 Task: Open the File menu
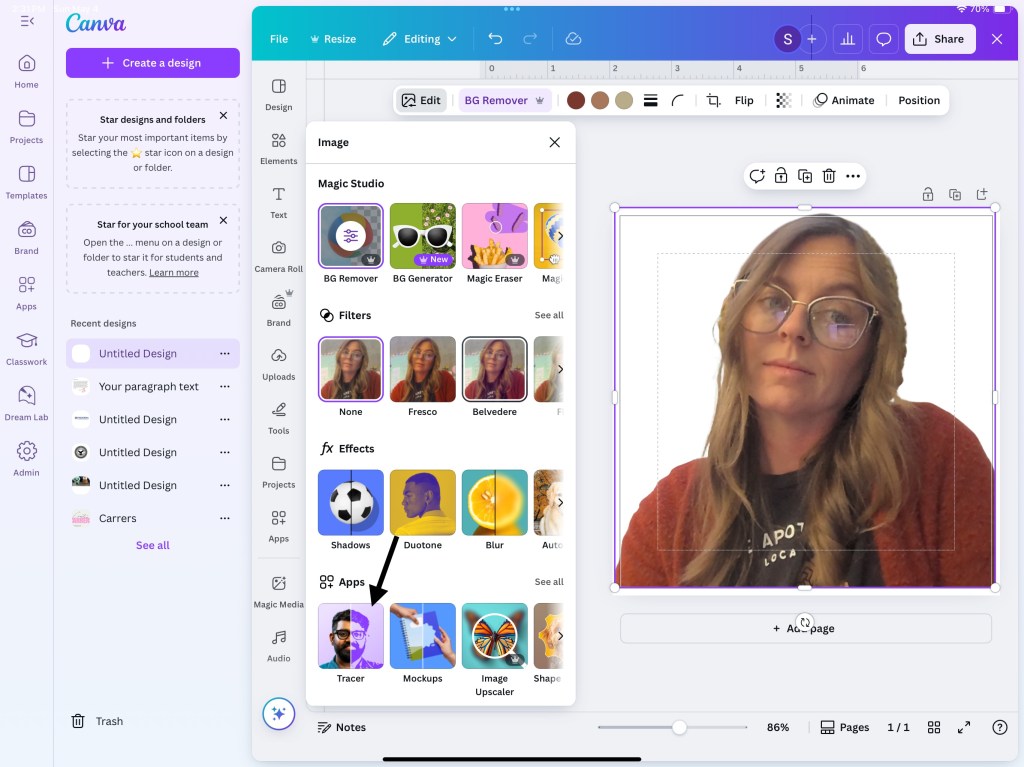279,39
